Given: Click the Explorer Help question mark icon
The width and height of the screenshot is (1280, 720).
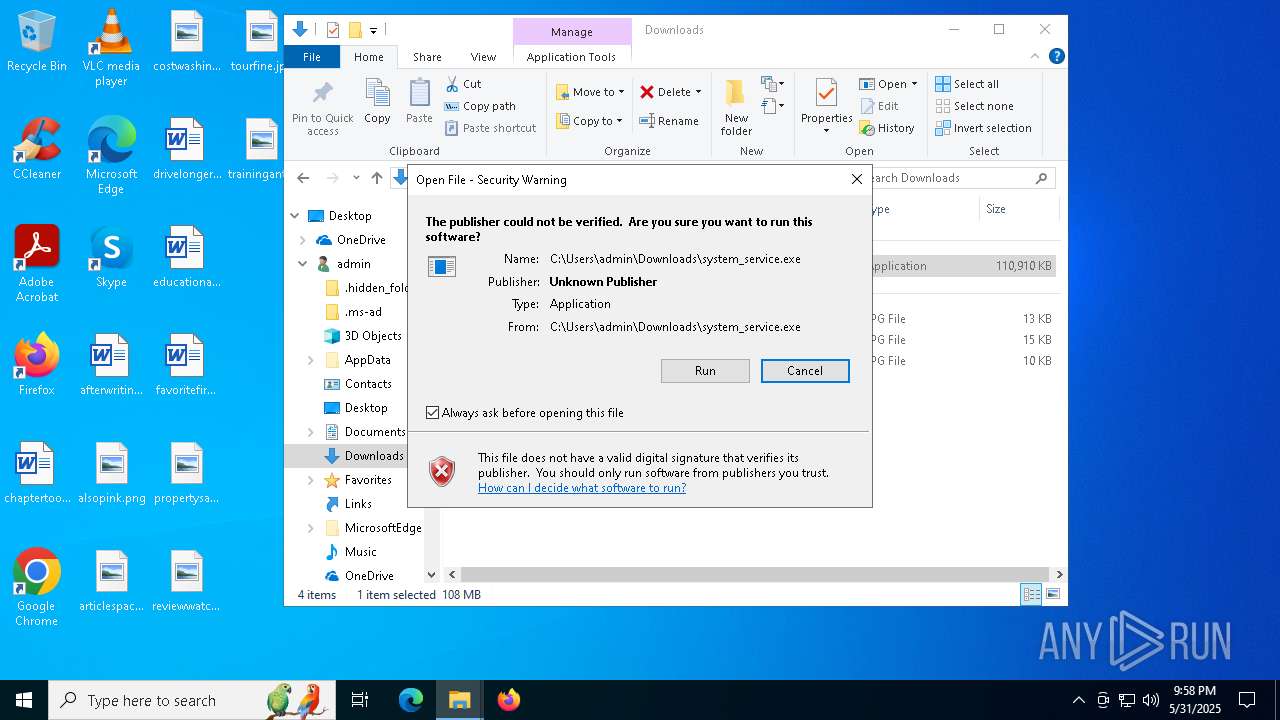Looking at the screenshot, I should [1056, 57].
